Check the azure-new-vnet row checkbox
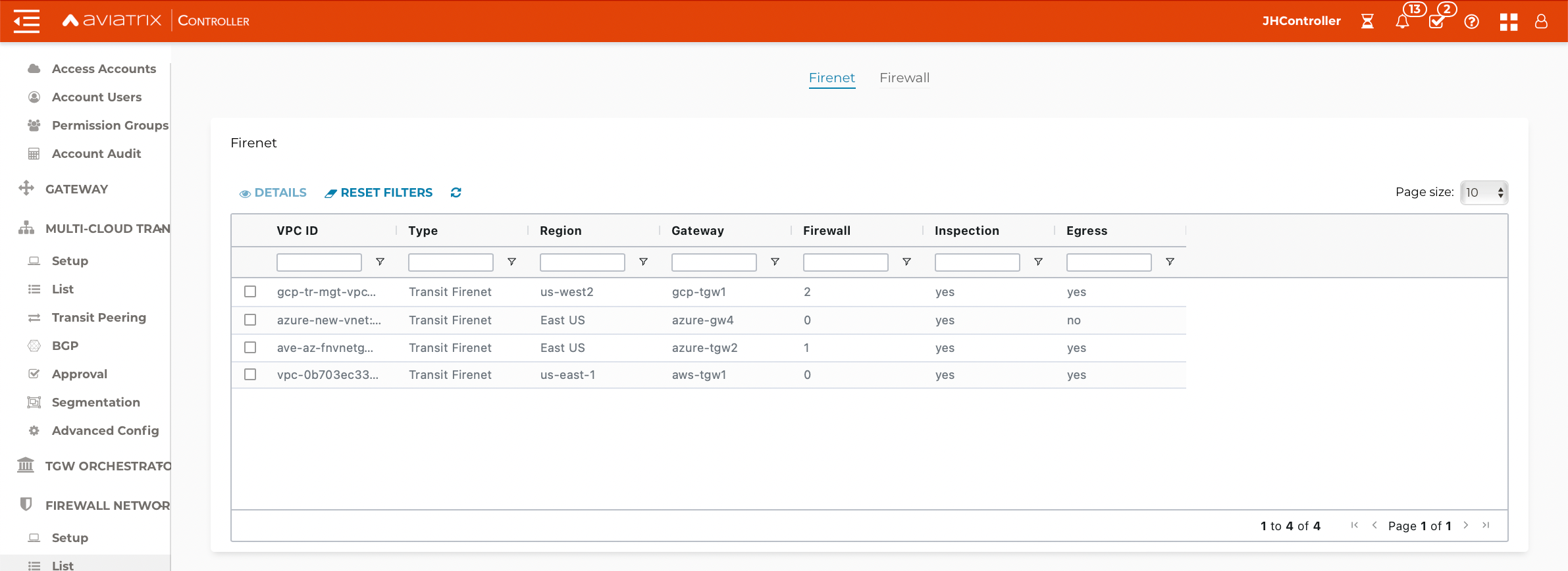This screenshot has width=1568, height=571. pyautogui.click(x=250, y=320)
